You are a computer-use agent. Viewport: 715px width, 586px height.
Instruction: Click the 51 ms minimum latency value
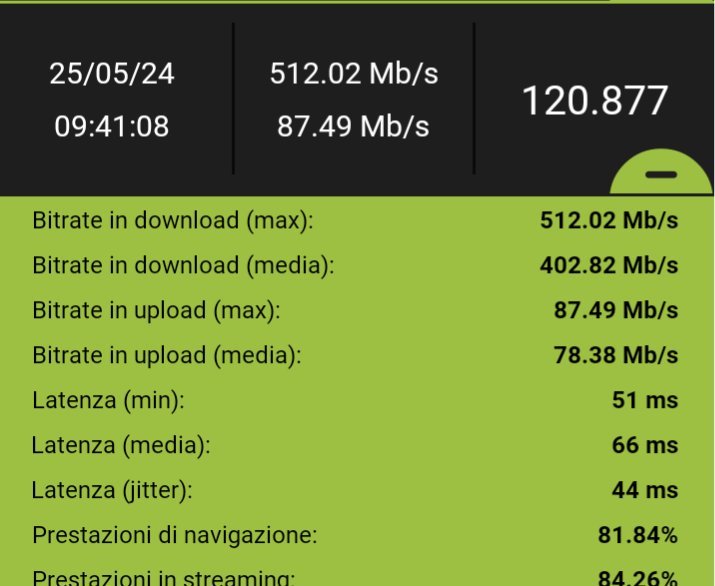(x=645, y=400)
